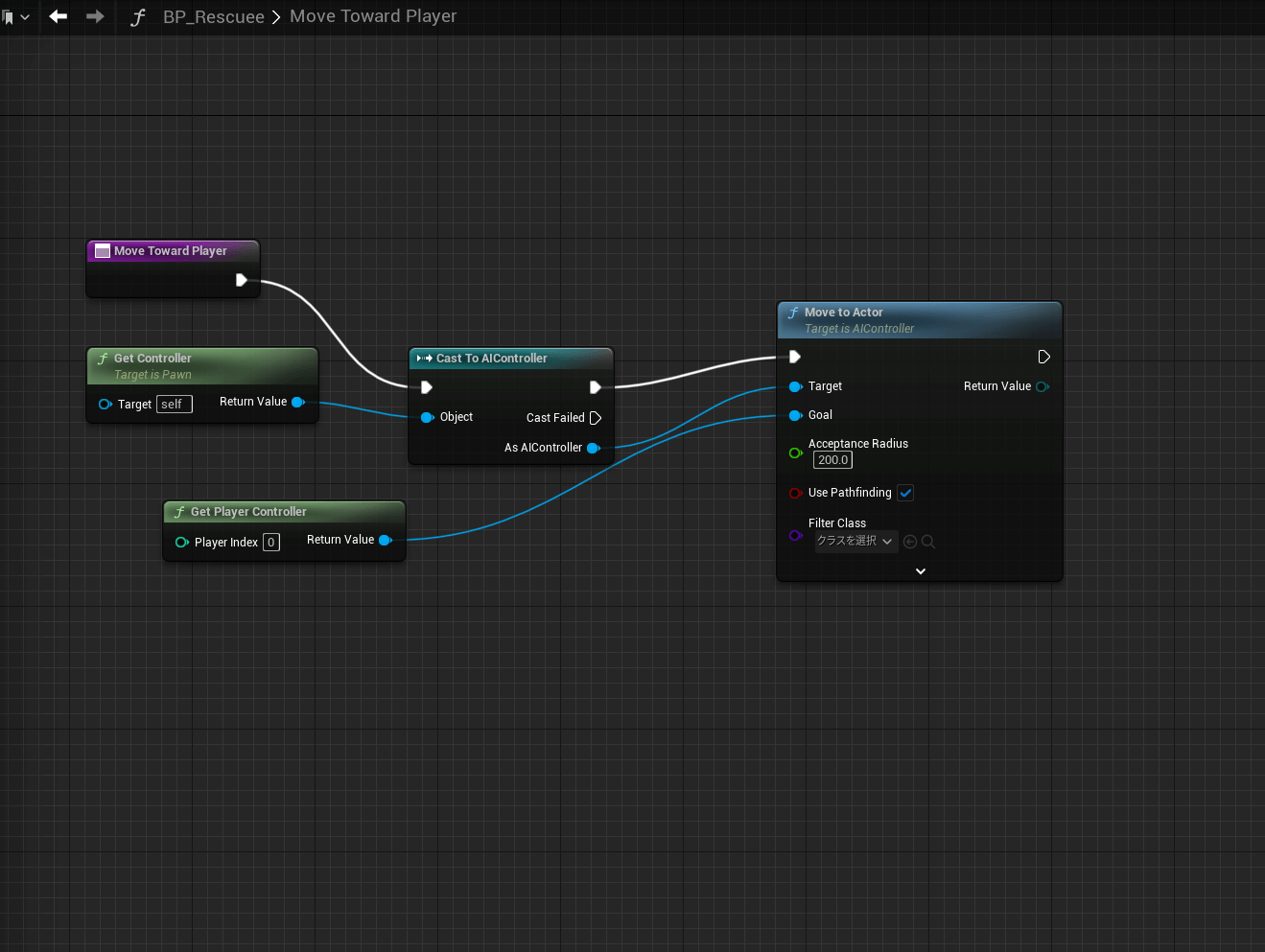Click the Player Index value field
The image size is (1265, 952).
pos(271,543)
